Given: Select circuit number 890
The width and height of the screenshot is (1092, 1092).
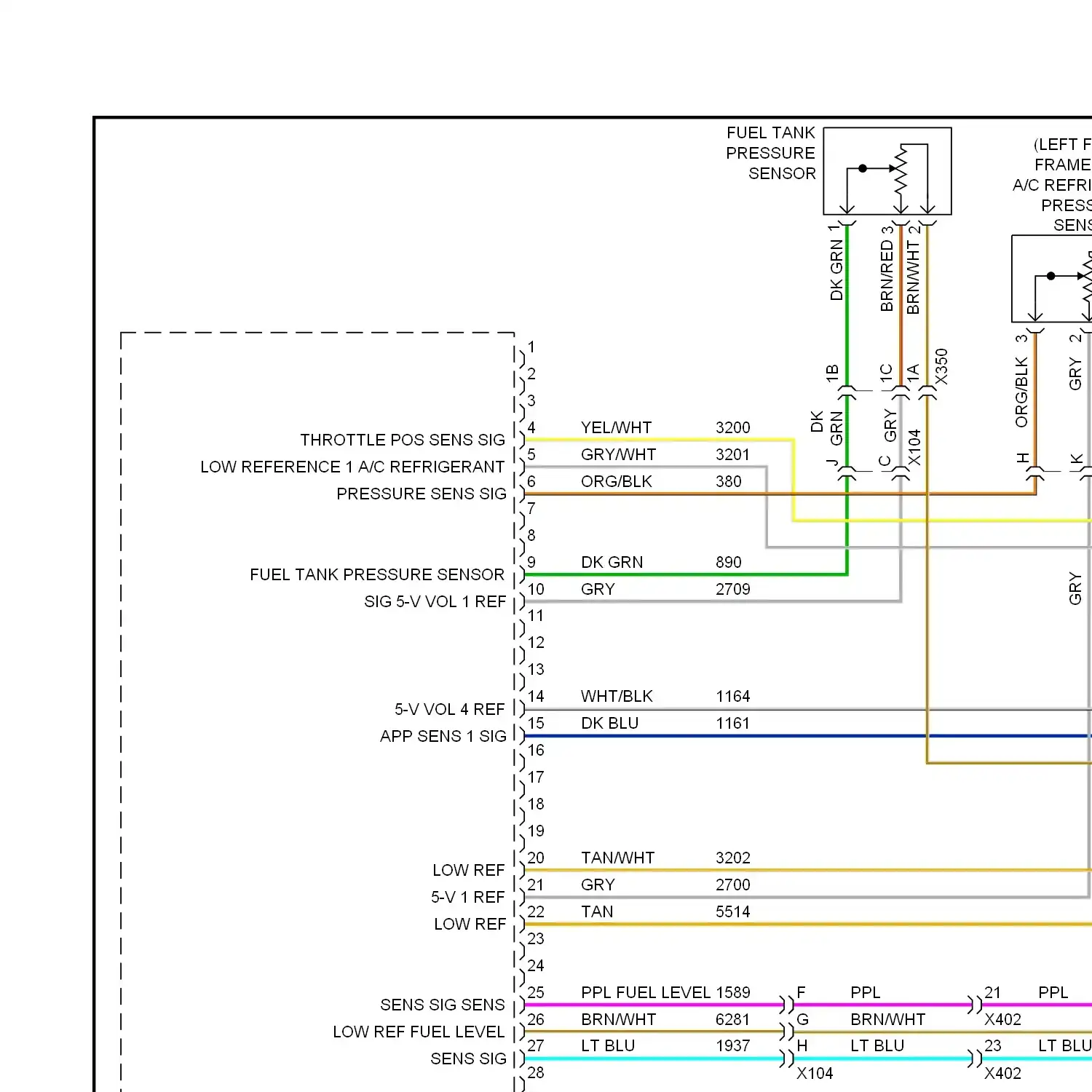Looking at the screenshot, I should (728, 562).
